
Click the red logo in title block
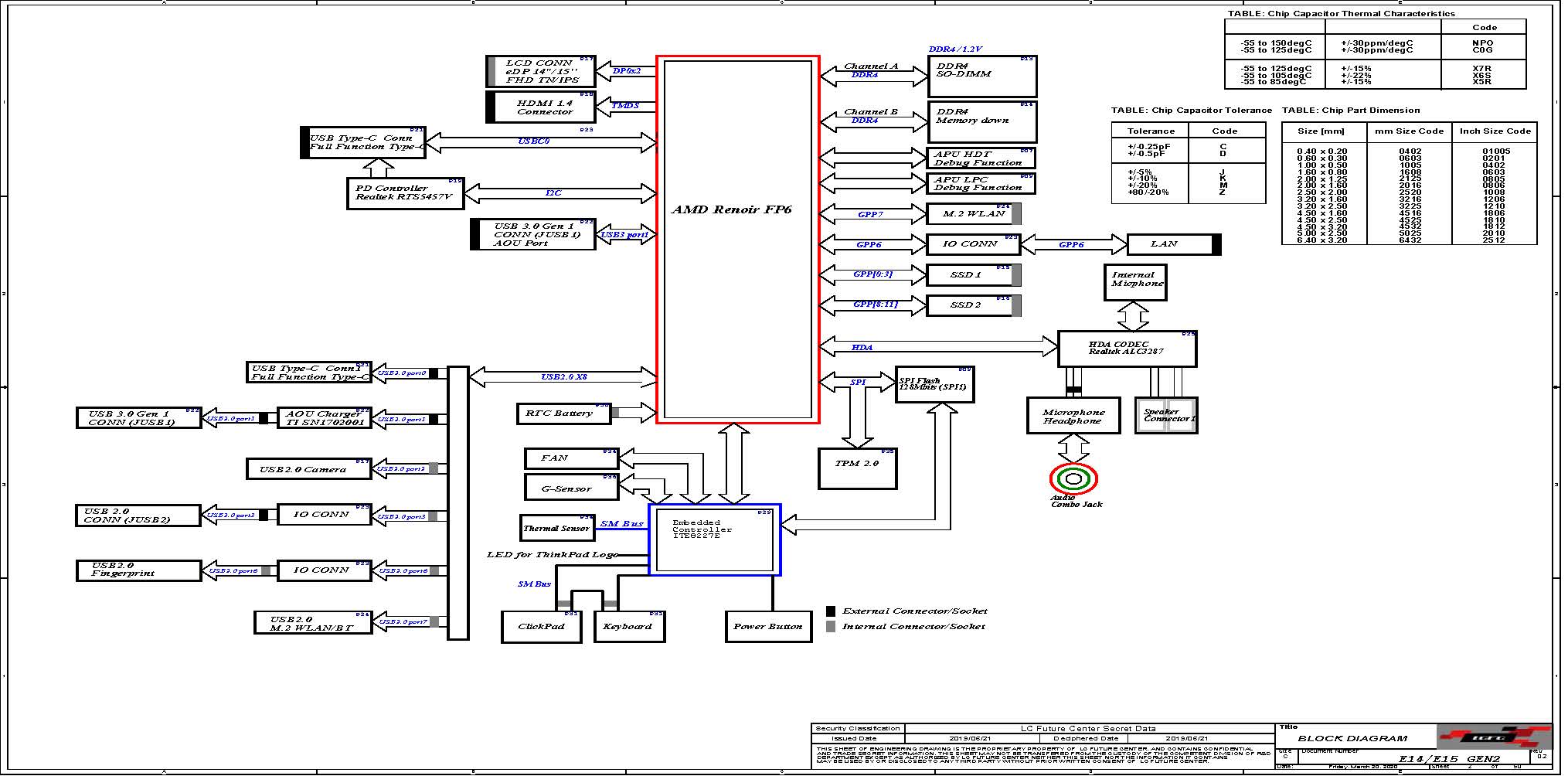click(1493, 737)
